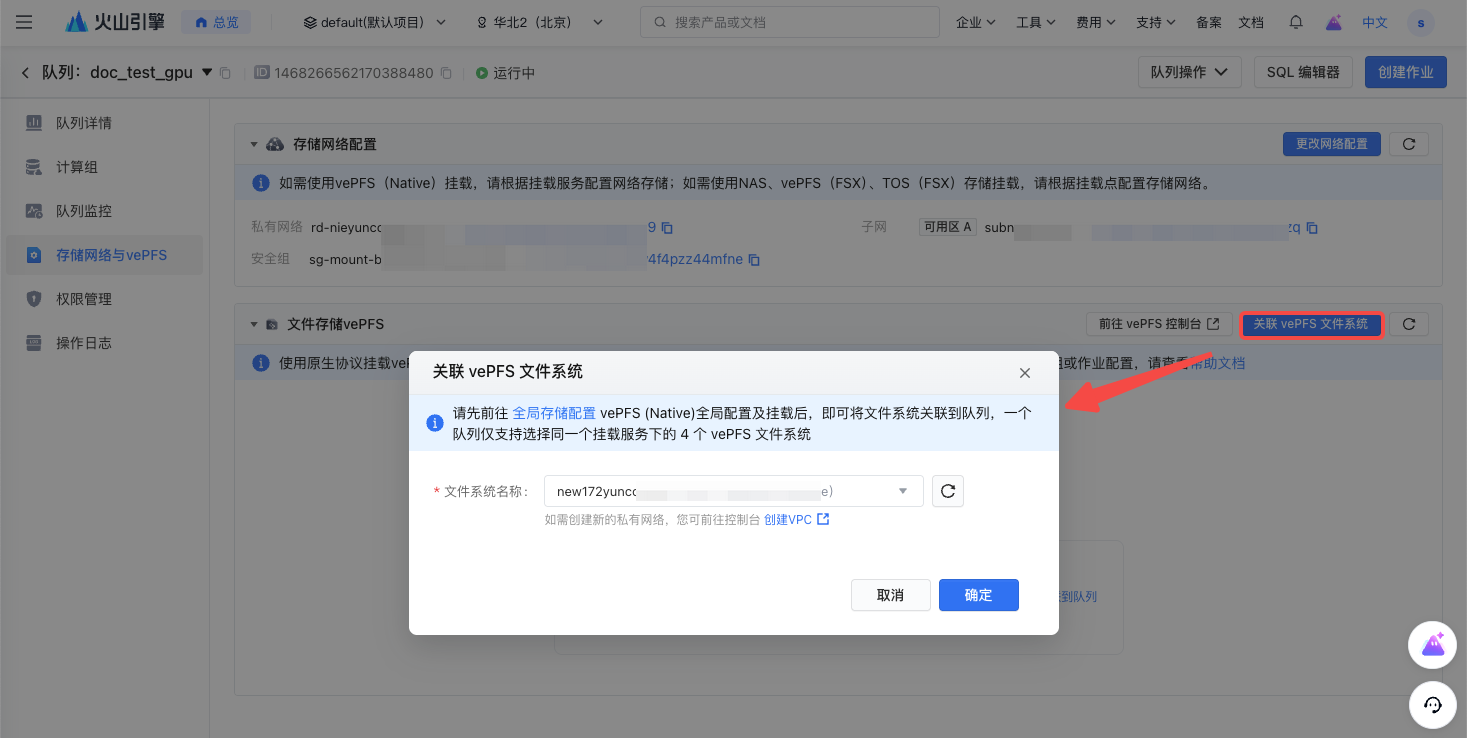Copy the 安全组 ID

(755, 260)
